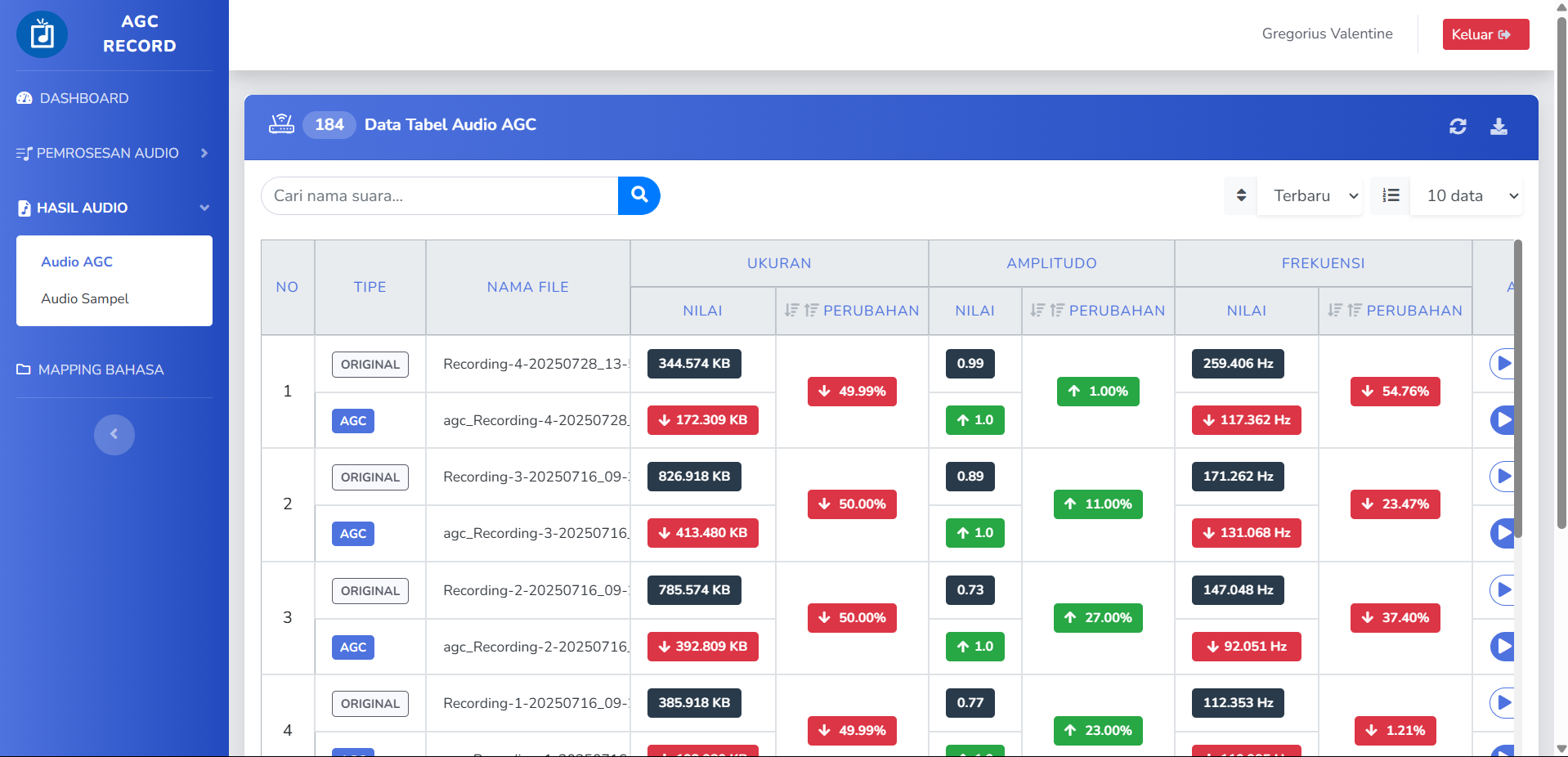Image resolution: width=1568 pixels, height=757 pixels.
Task: Click the 131.068 Hz frequency value
Action: (x=1247, y=532)
